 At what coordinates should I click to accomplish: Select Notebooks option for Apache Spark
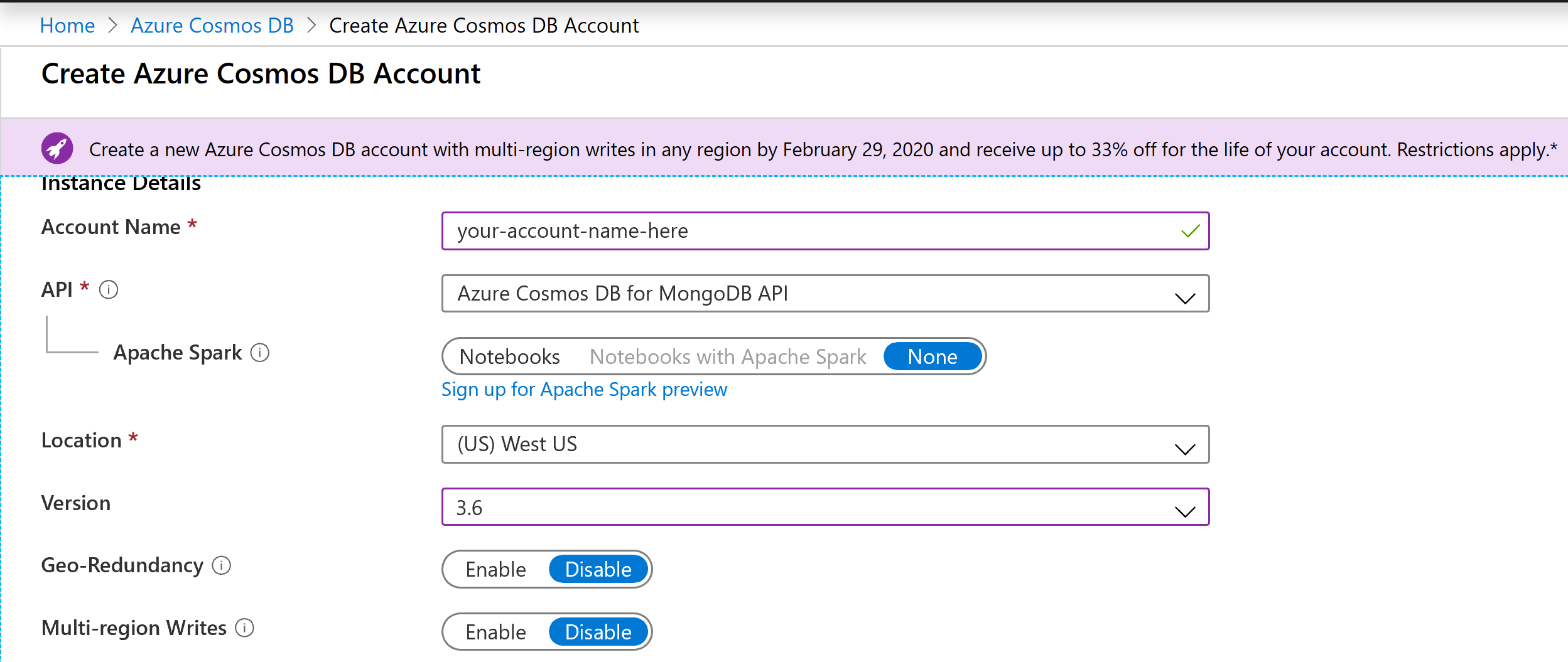(x=509, y=356)
